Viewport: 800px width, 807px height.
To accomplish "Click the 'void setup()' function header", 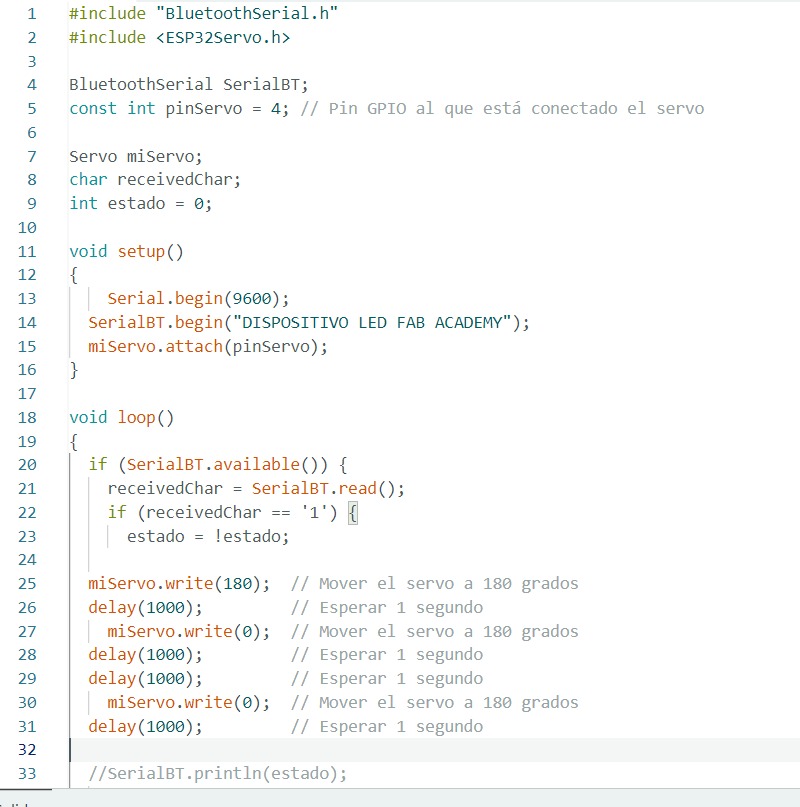I will [126, 252].
